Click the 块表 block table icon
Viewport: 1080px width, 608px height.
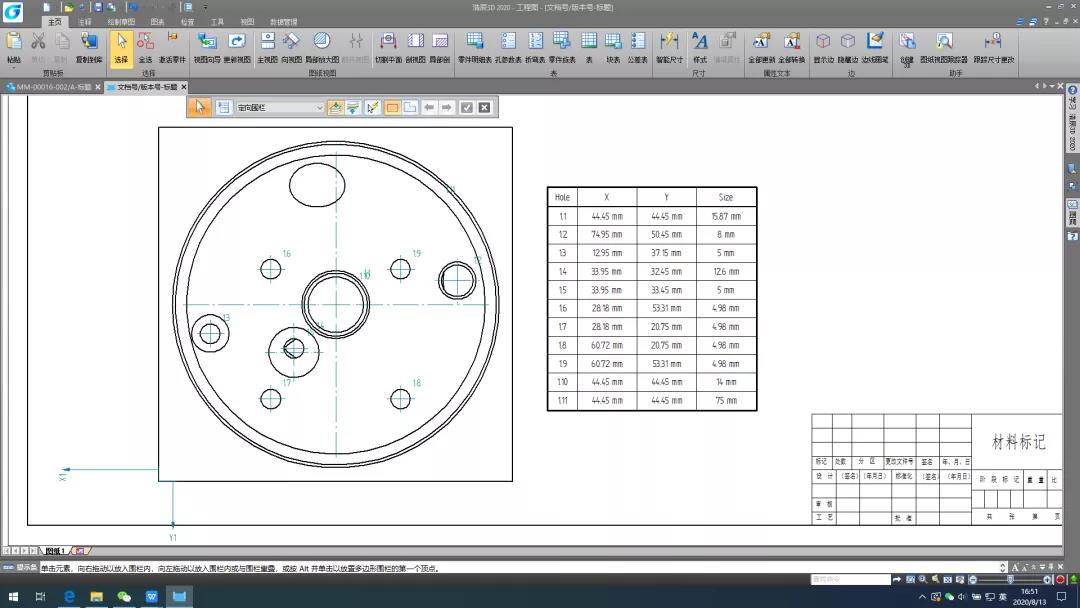coord(613,48)
